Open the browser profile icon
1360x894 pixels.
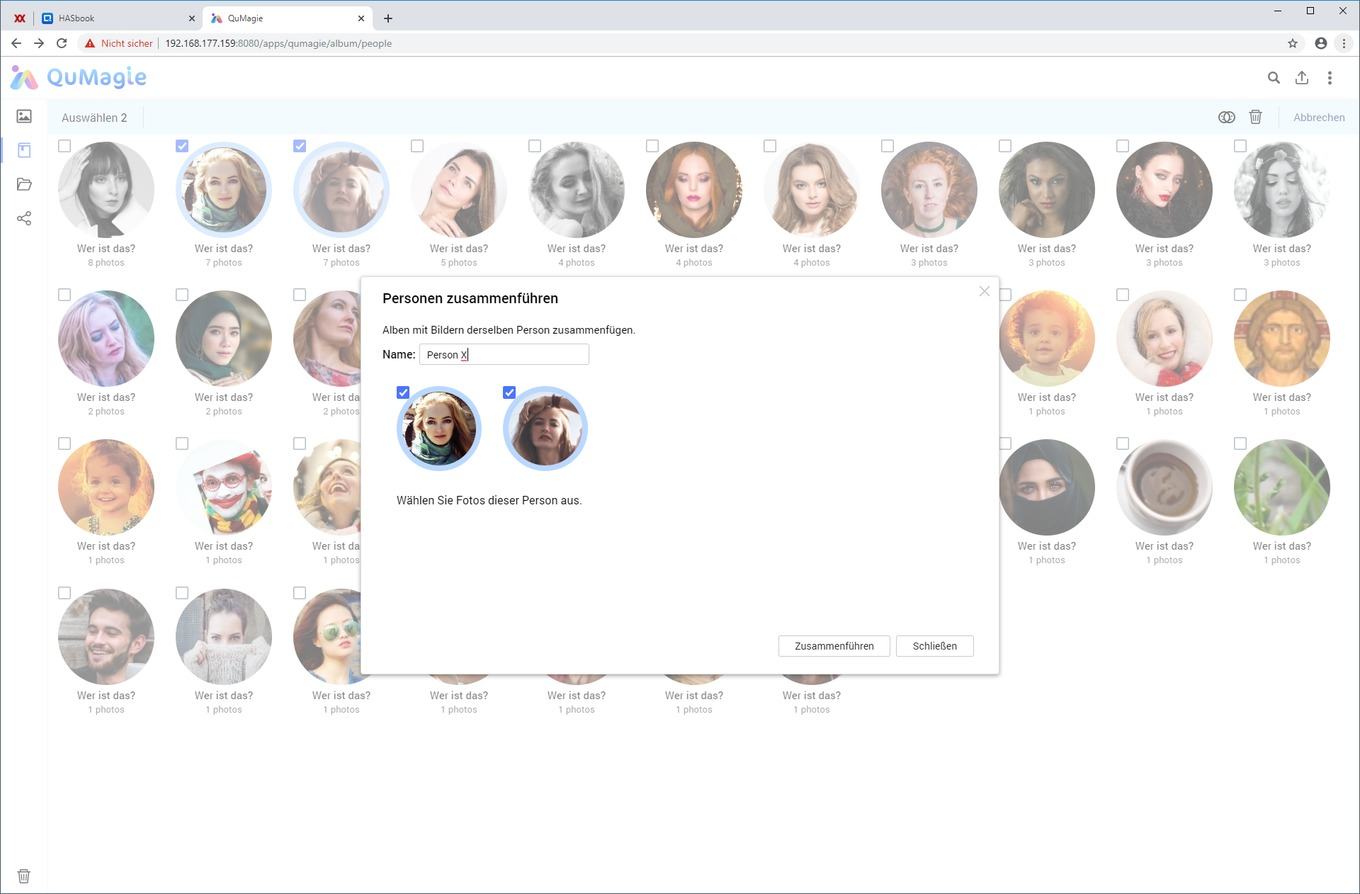coord(1320,43)
